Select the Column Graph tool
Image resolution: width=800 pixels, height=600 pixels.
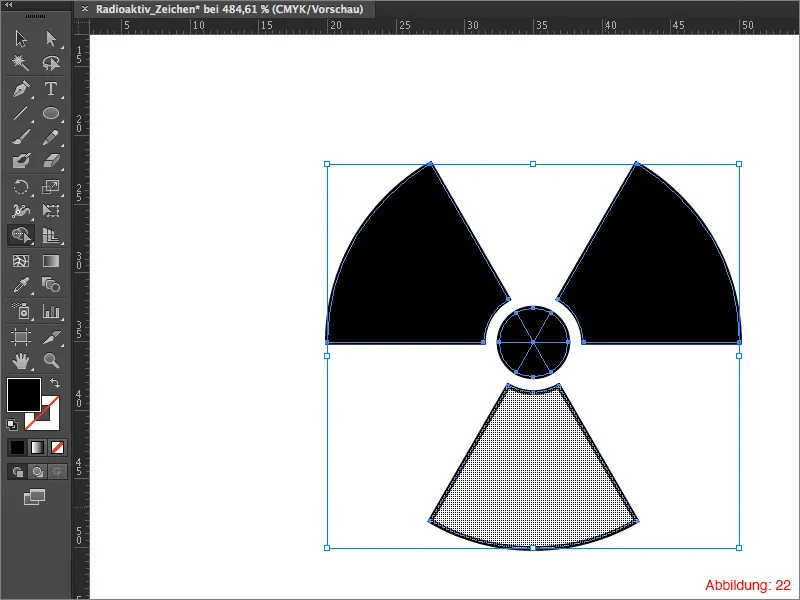point(51,311)
